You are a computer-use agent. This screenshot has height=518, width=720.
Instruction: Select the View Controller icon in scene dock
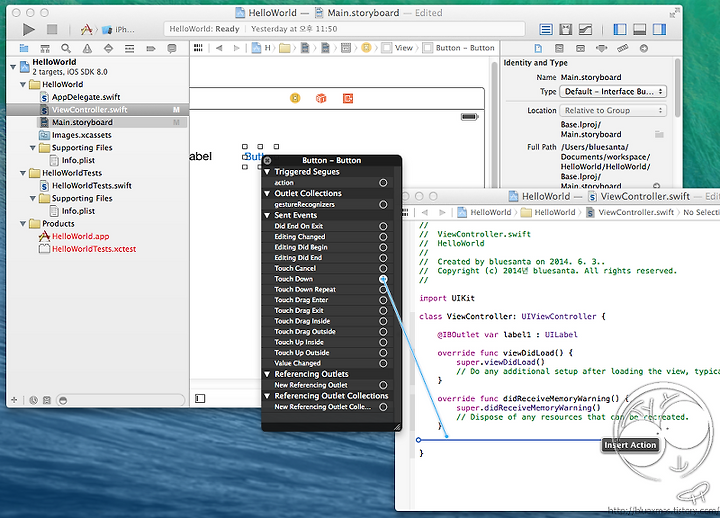point(295,98)
